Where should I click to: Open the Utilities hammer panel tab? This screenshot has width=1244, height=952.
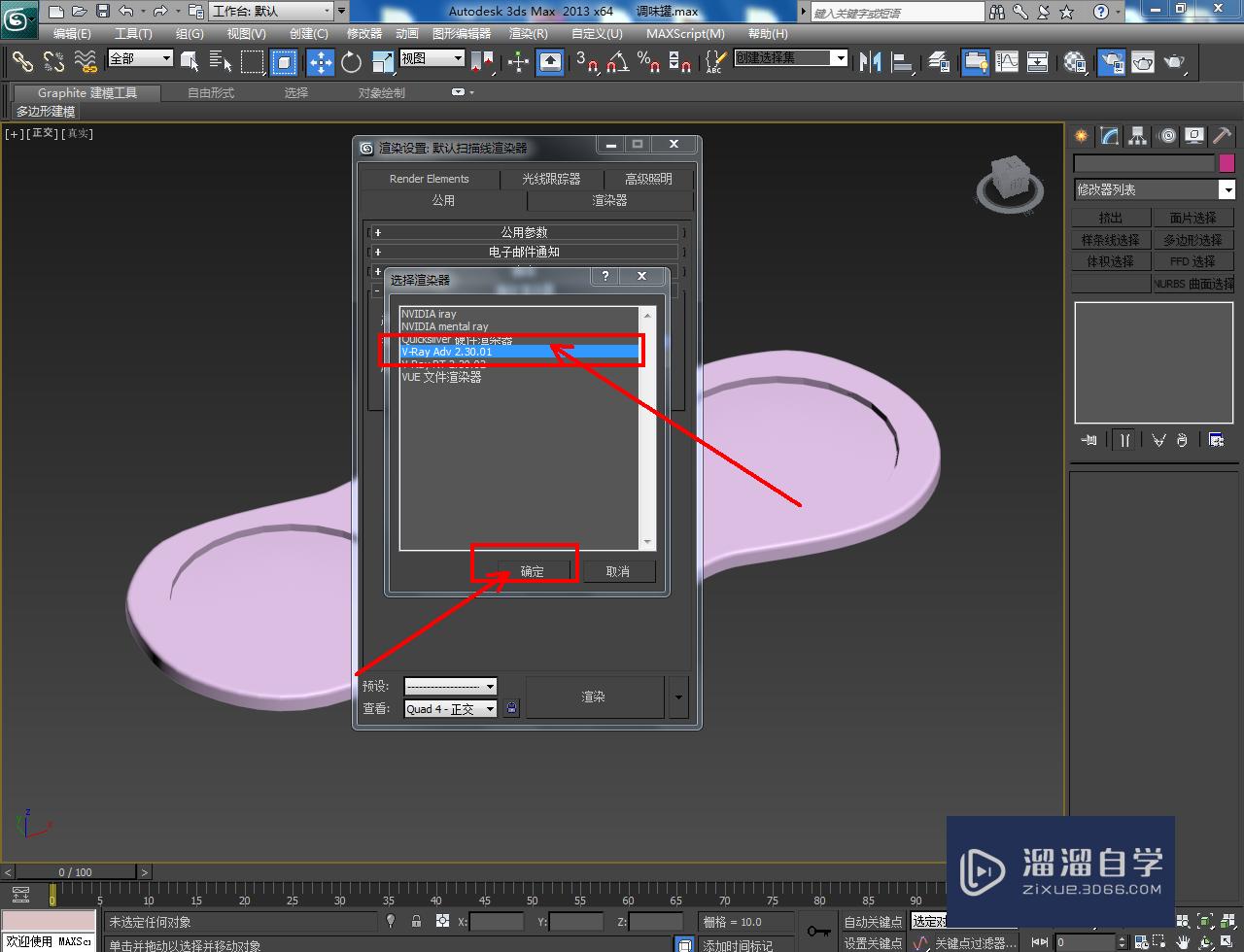[x=1223, y=136]
